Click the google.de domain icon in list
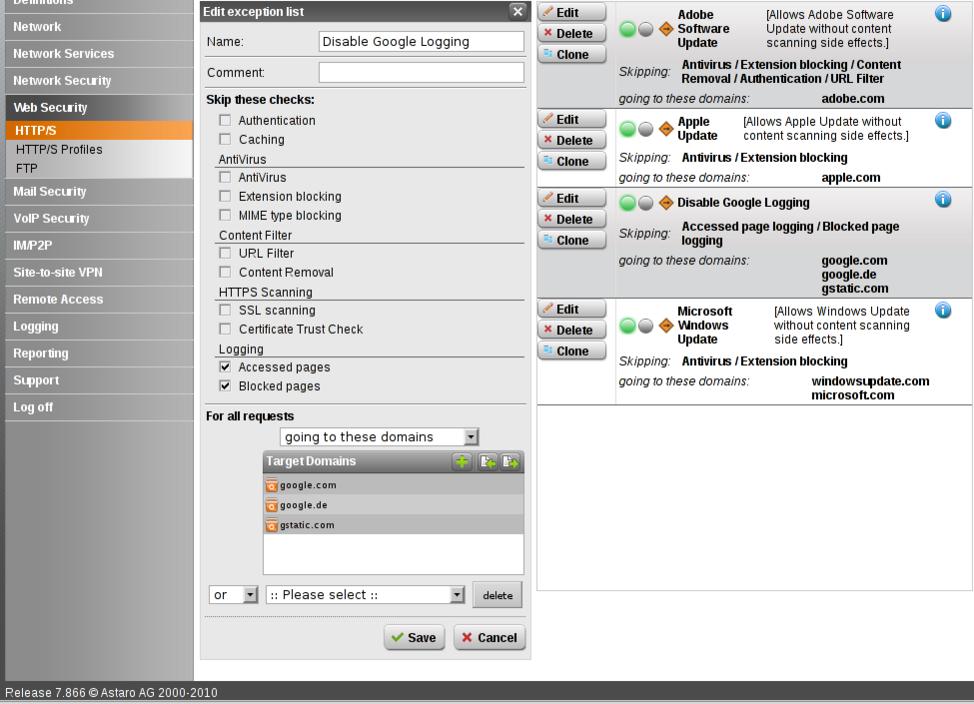 click(271, 505)
